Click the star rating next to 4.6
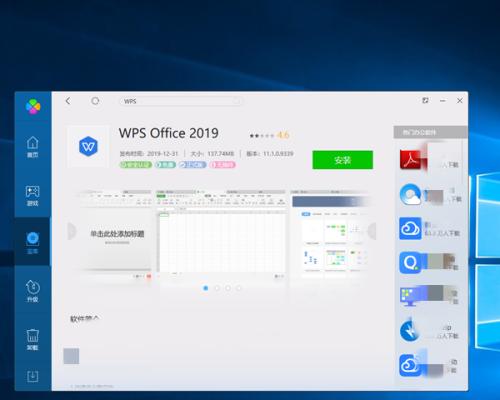Viewport: 500px width, 400px height. (x=262, y=136)
